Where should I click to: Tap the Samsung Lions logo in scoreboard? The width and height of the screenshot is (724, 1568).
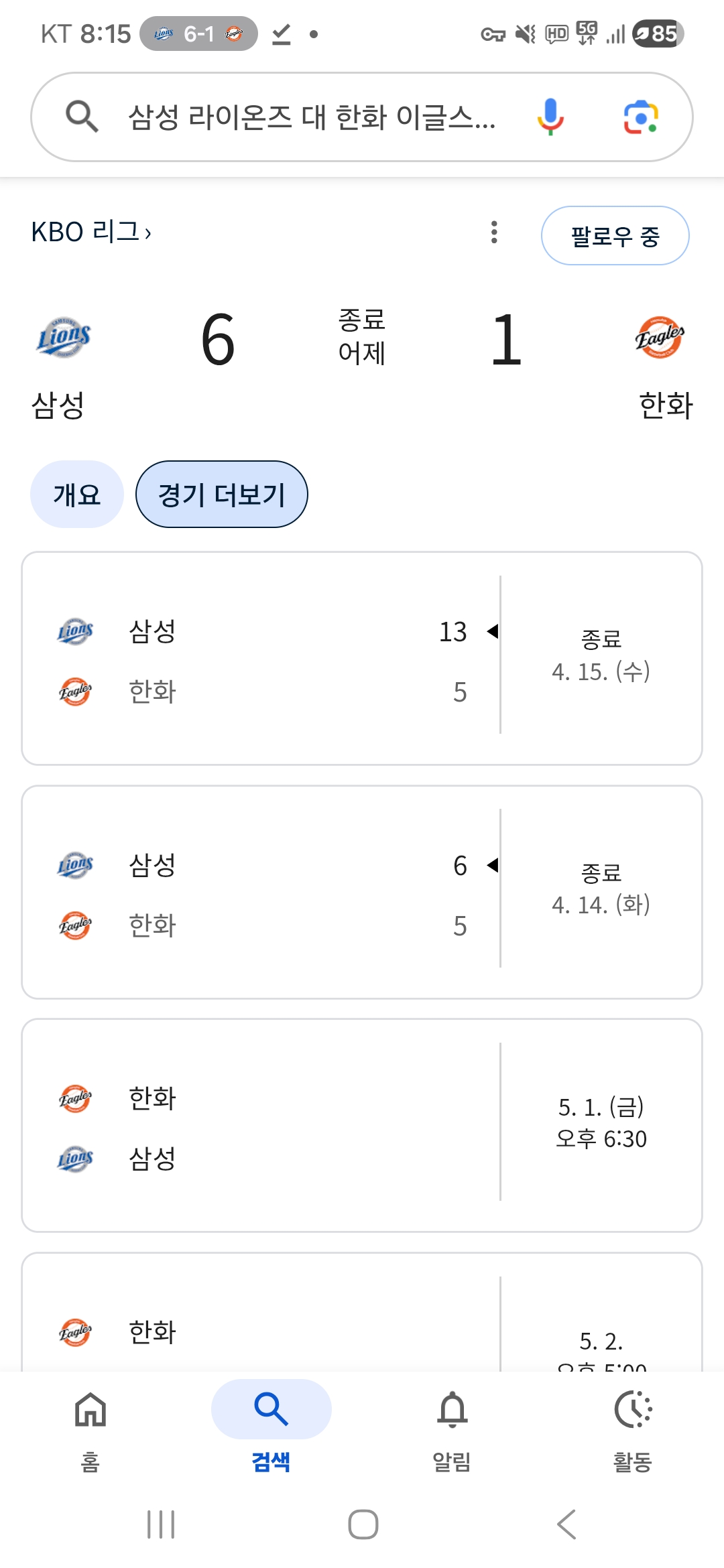coord(64,337)
